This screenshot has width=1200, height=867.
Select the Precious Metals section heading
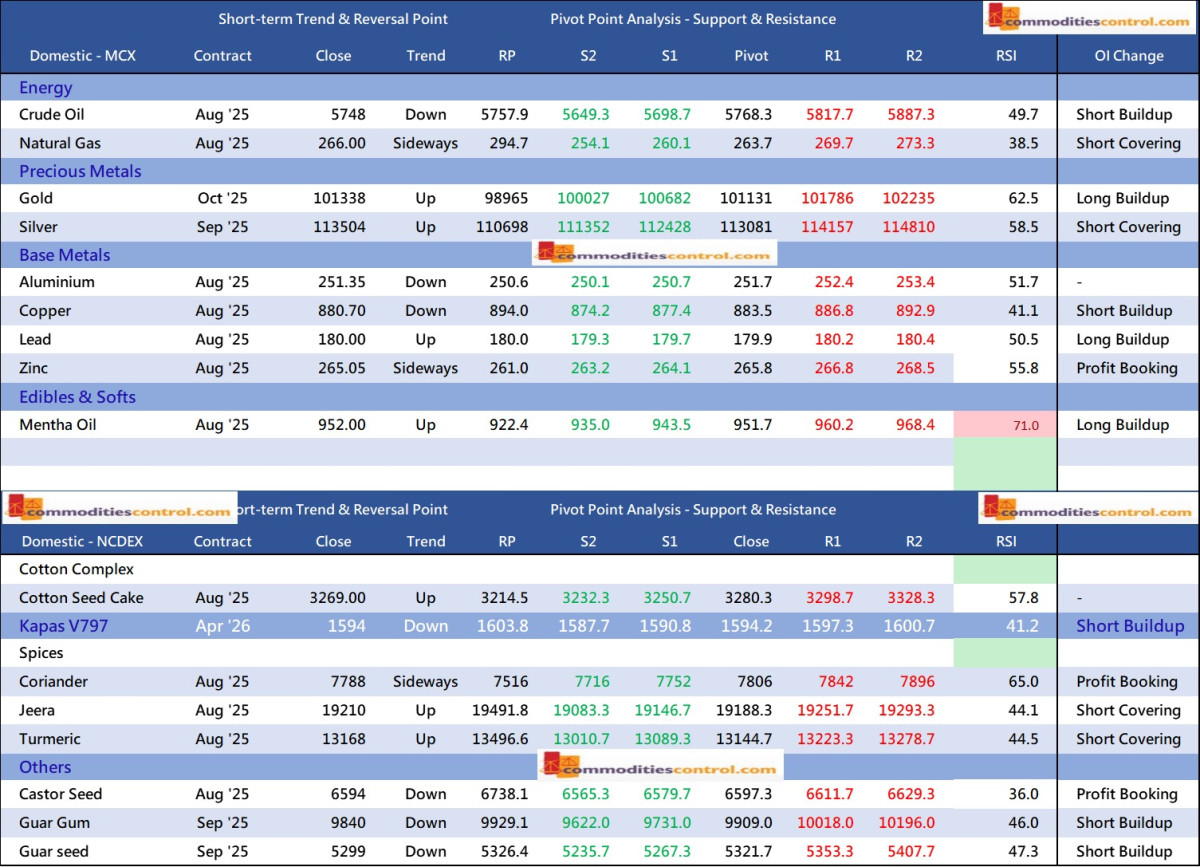click(80, 171)
